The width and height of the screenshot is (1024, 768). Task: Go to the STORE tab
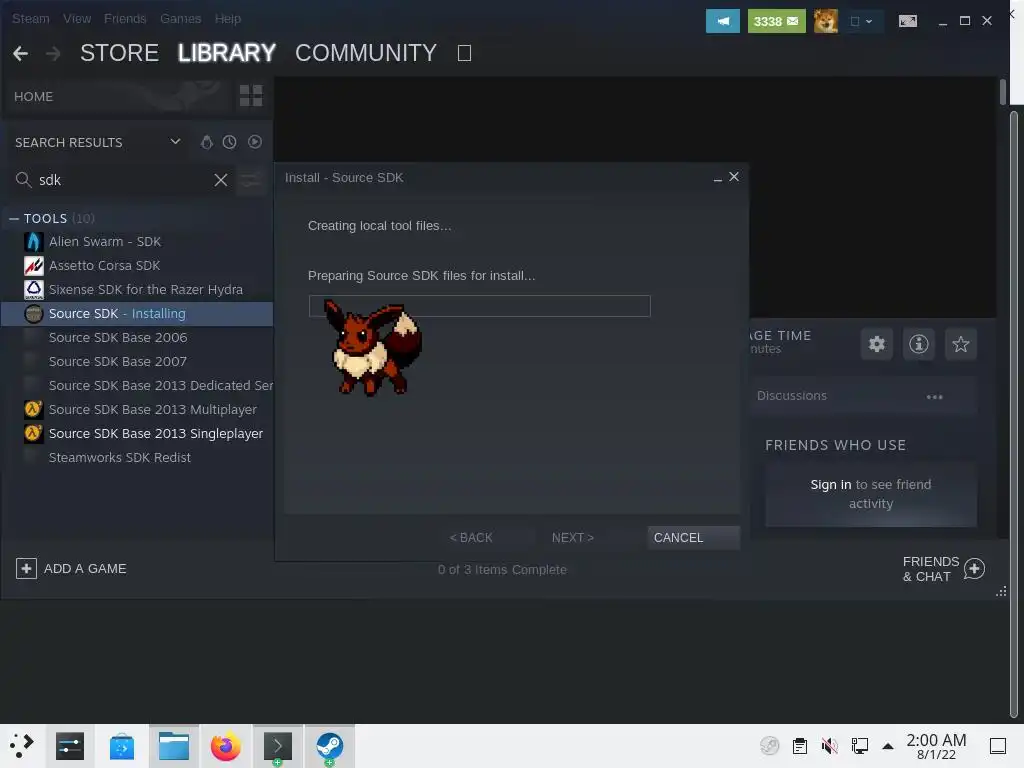[120, 53]
